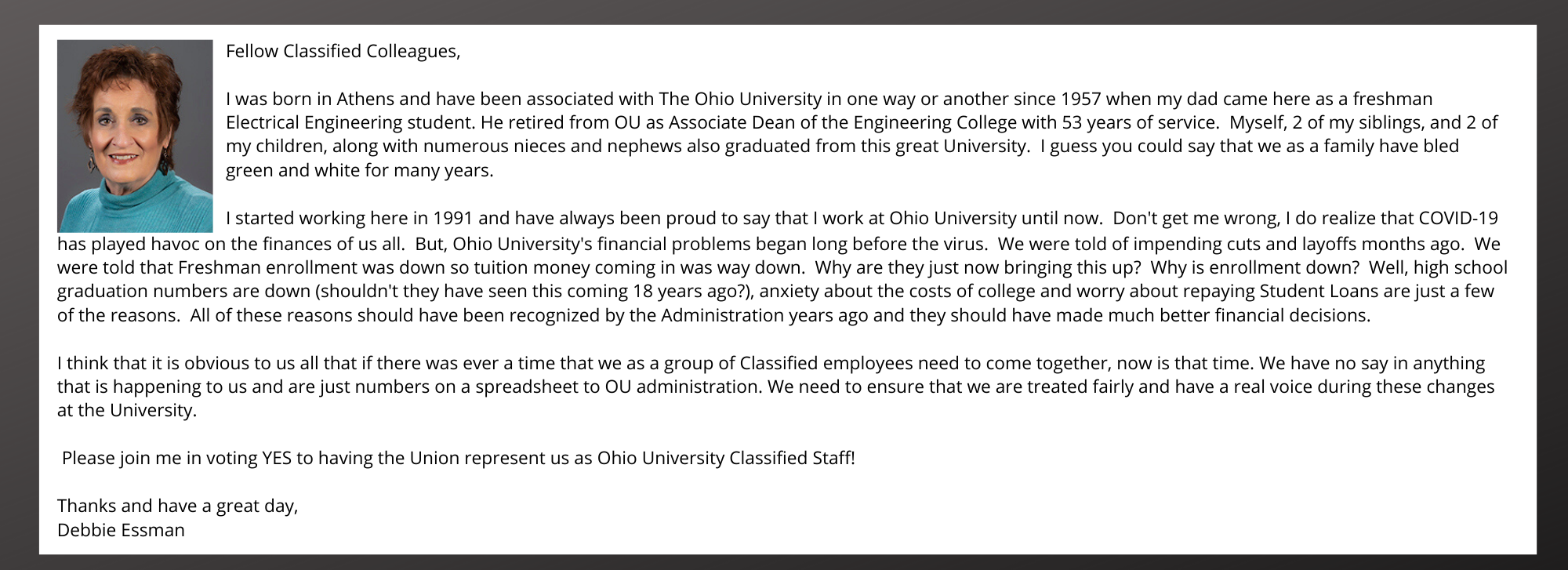1568x570 pixels.
Task: Click the phrase 'green and white for many years.'
Action: click(x=360, y=171)
